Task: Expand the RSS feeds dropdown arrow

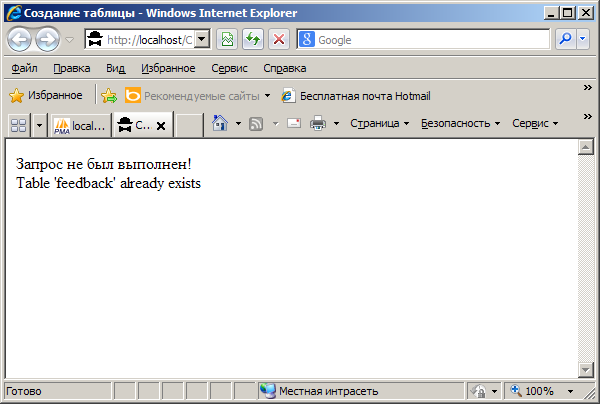Action: (276, 123)
